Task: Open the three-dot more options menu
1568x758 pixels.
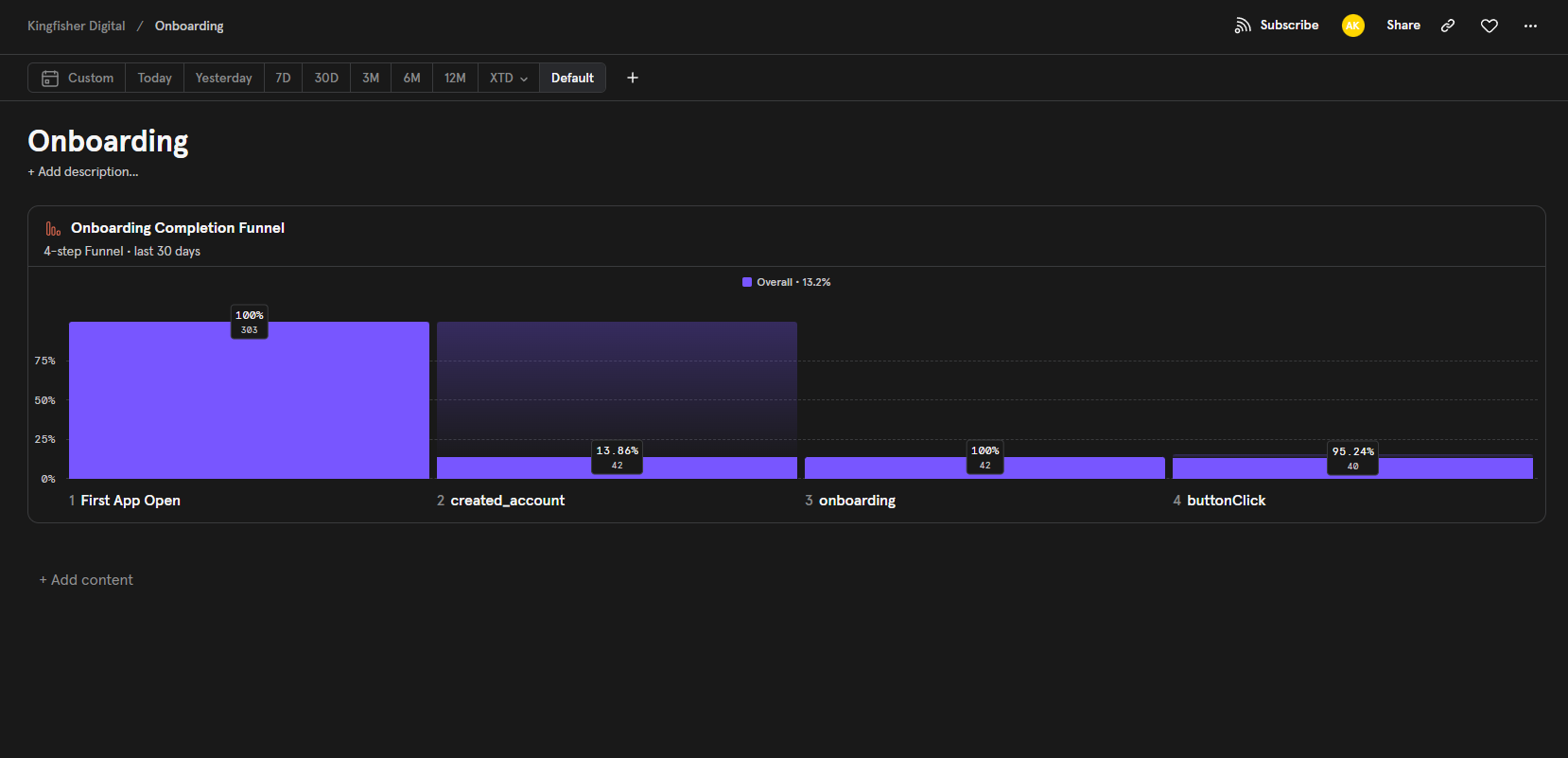Action: (x=1530, y=26)
